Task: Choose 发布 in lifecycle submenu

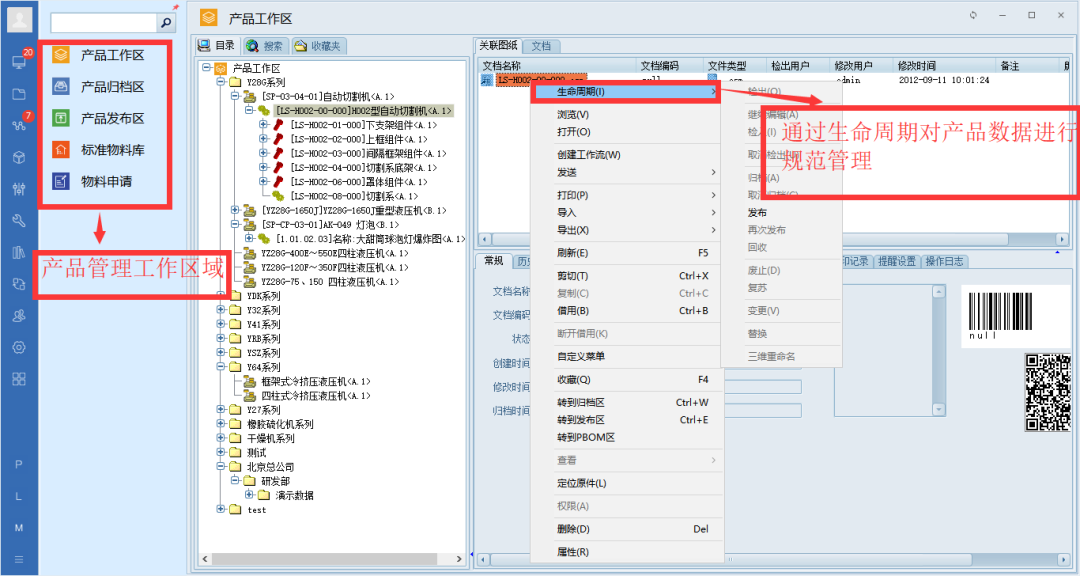Action: click(758, 213)
